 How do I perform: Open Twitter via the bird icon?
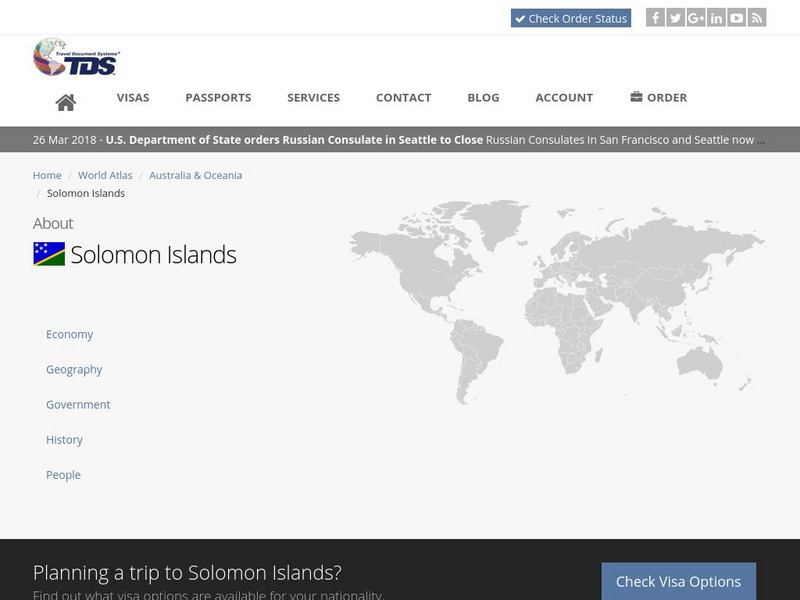[x=675, y=17]
